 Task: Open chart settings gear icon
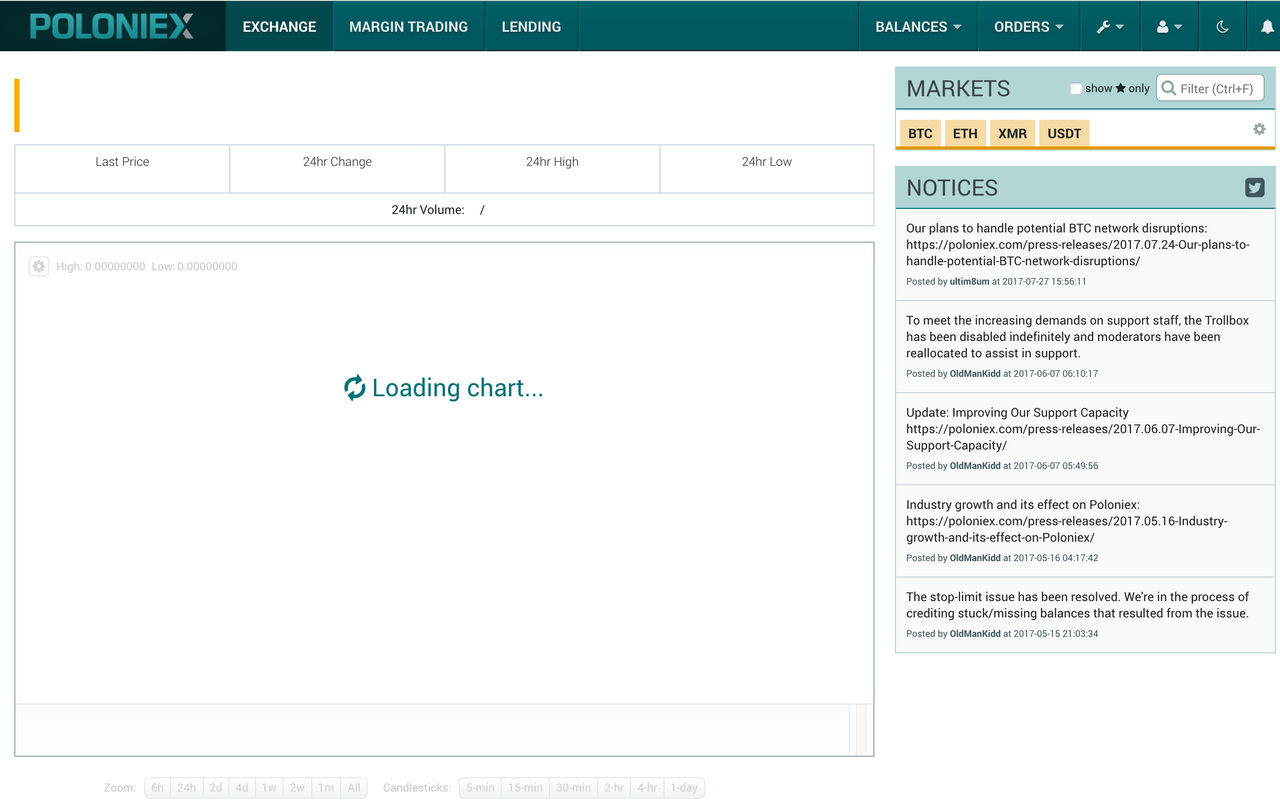point(39,266)
